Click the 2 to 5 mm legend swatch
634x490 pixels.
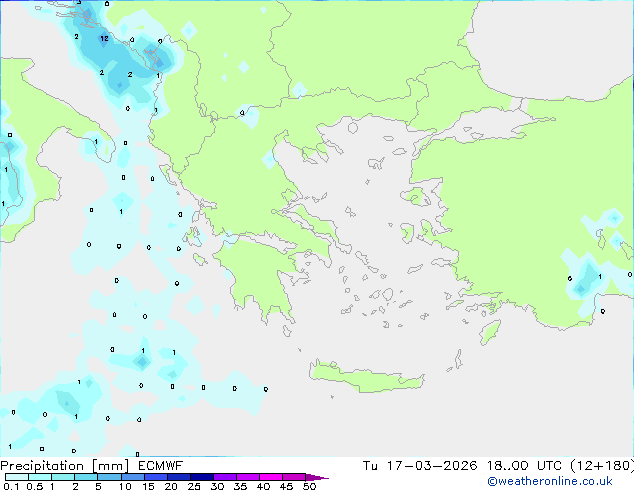(x=86, y=477)
